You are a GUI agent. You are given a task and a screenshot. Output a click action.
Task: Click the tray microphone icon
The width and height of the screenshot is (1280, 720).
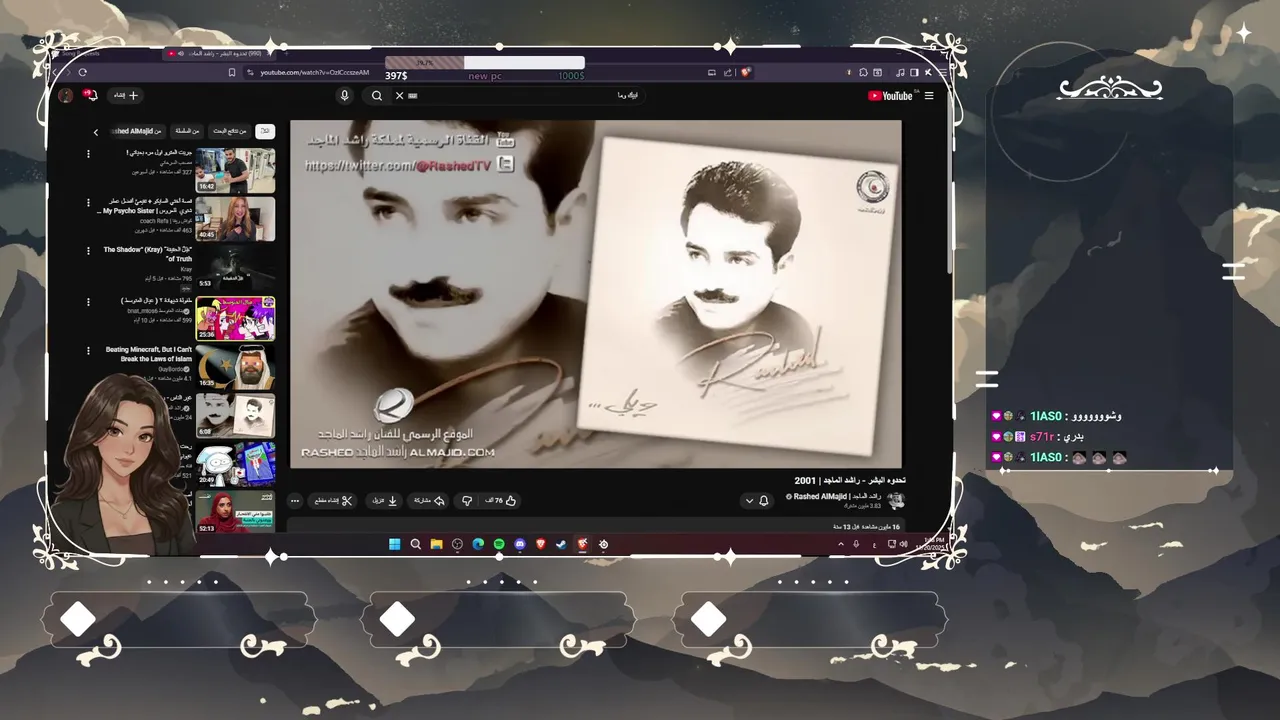(856, 544)
